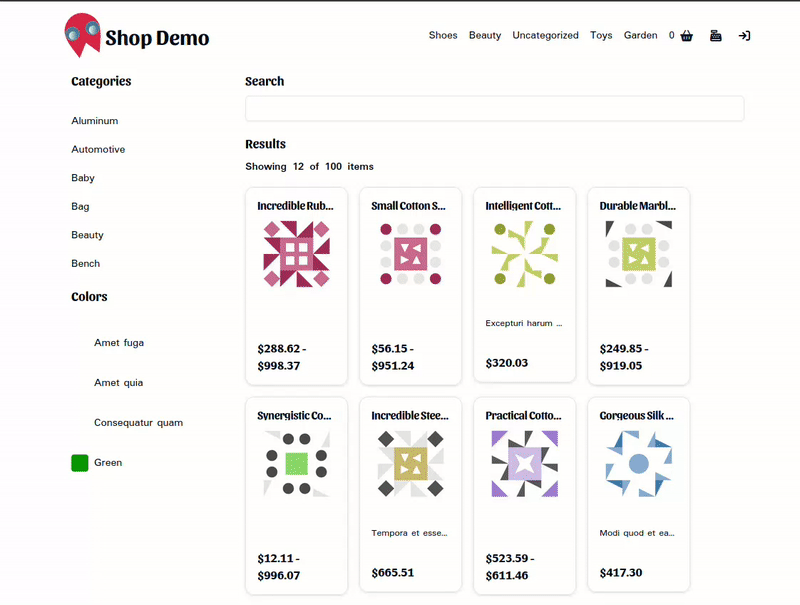Open the Gorgeous Silk product image
The image size is (800, 605).
coord(638,464)
